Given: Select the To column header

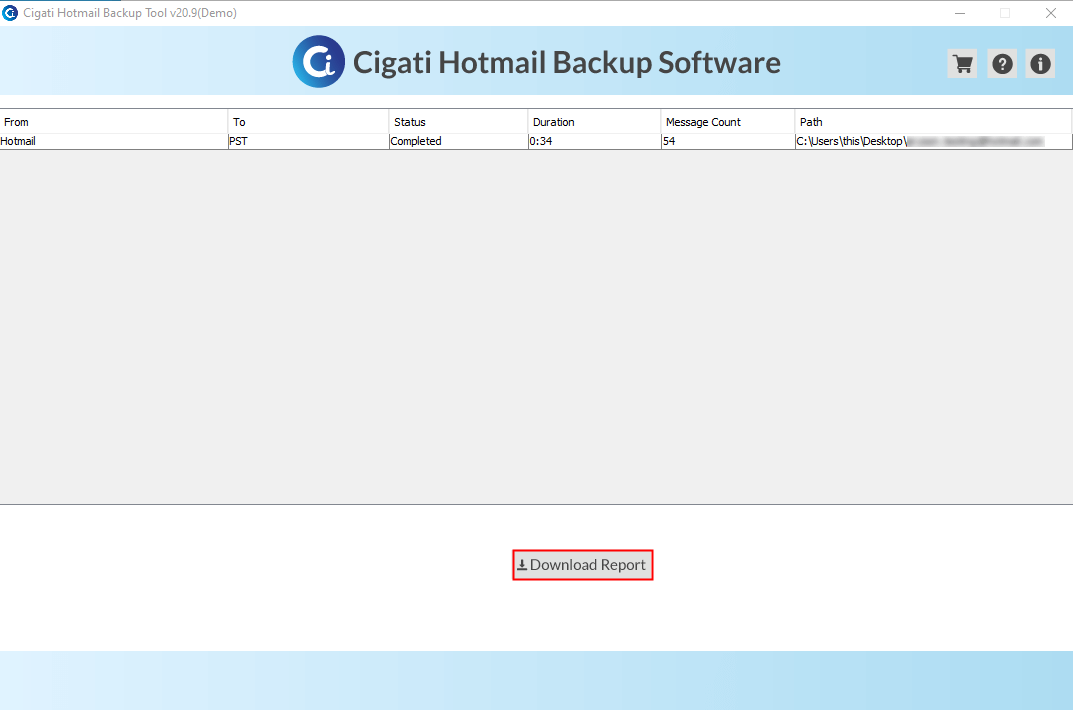Looking at the screenshot, I should [x=309, y=122].
